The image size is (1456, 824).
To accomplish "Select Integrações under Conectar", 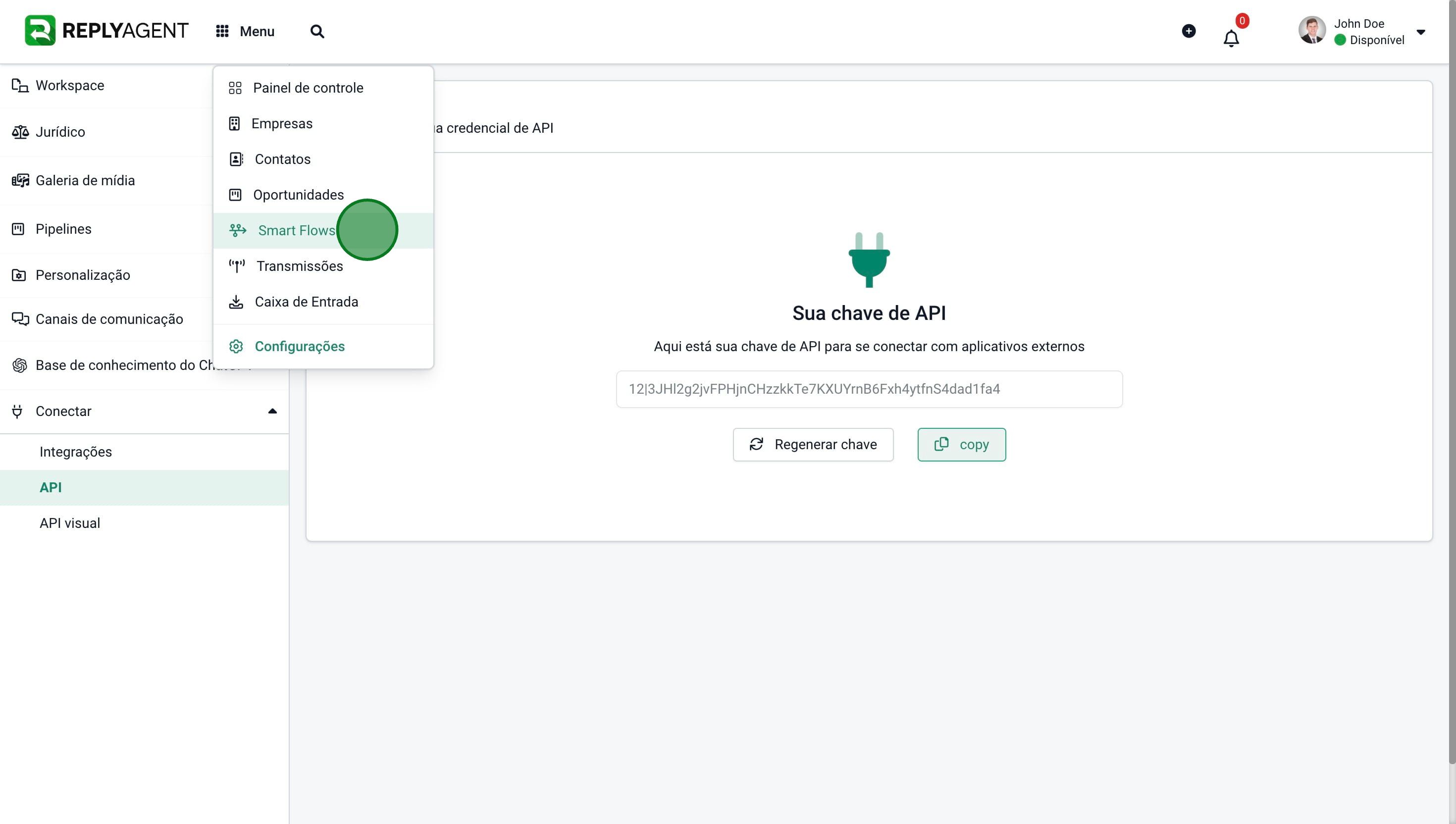I will [x=144, y=452].
